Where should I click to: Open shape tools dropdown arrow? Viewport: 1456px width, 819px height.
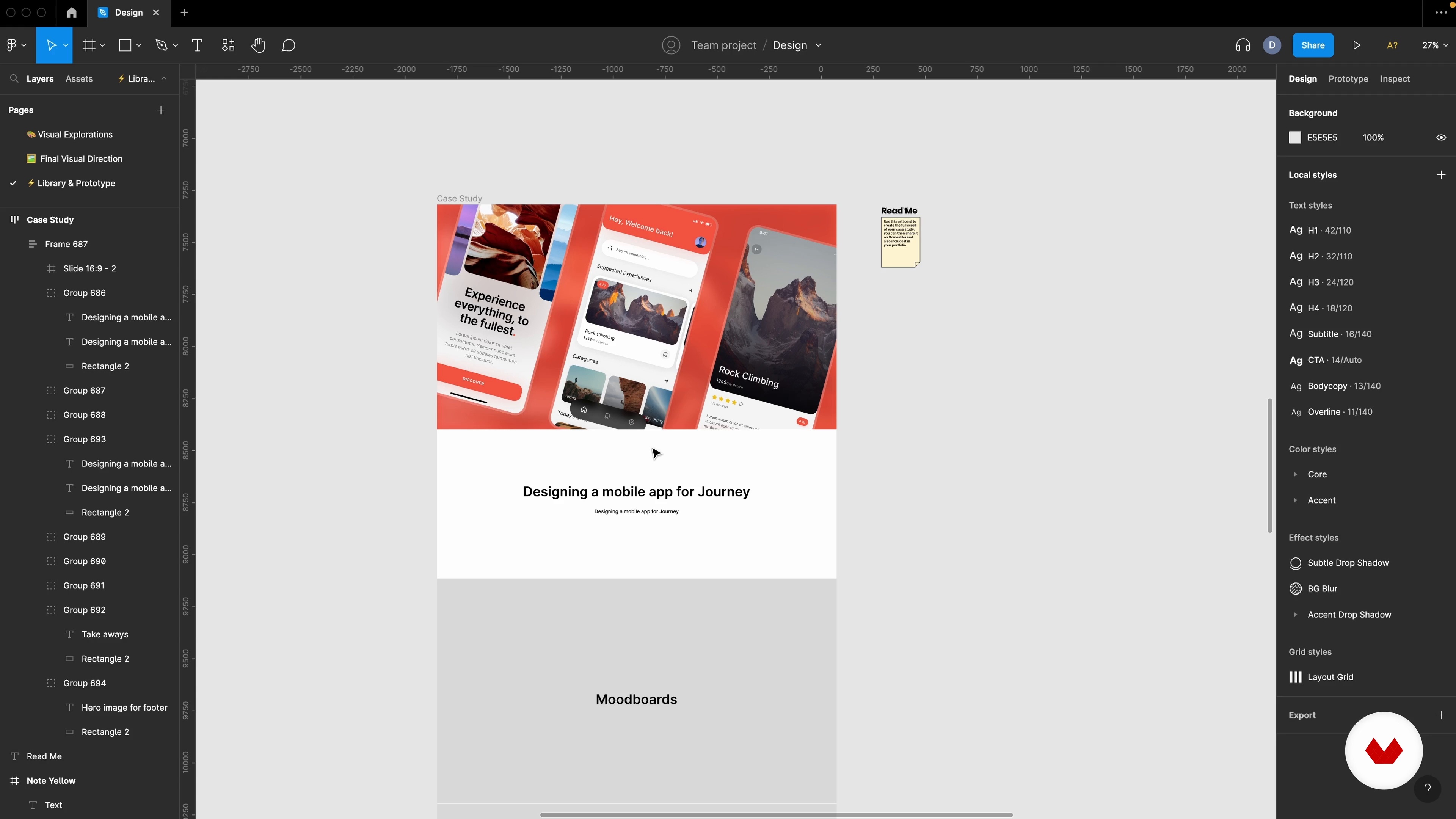[138, 45]
